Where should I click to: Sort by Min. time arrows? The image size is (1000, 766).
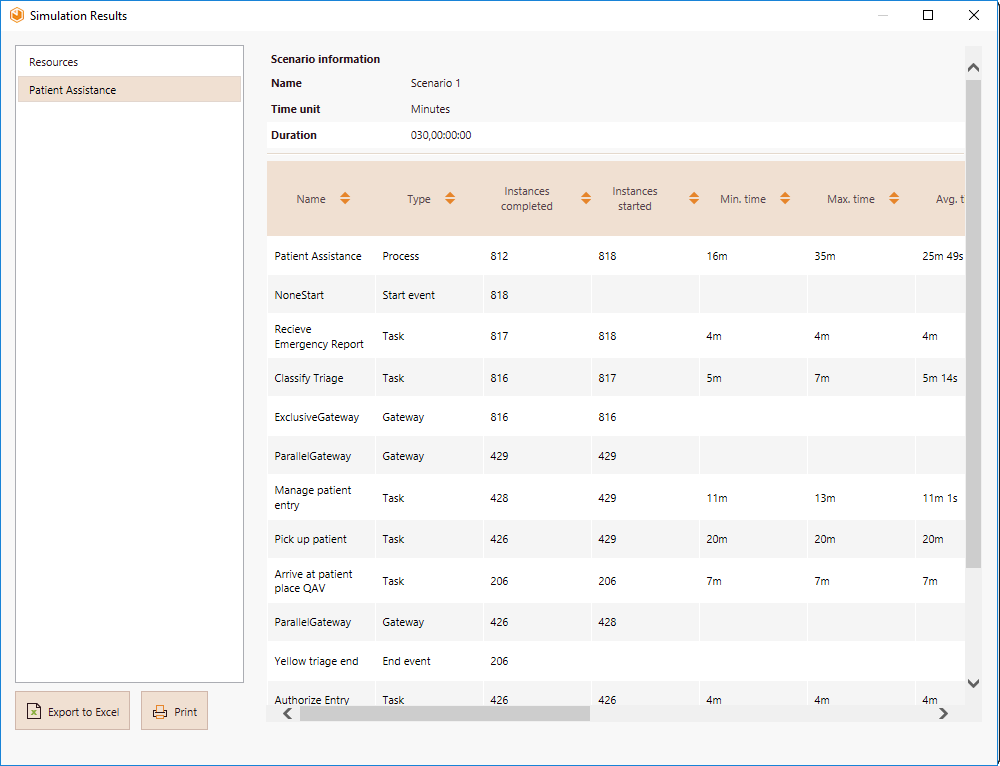click(x=785, y=198)
